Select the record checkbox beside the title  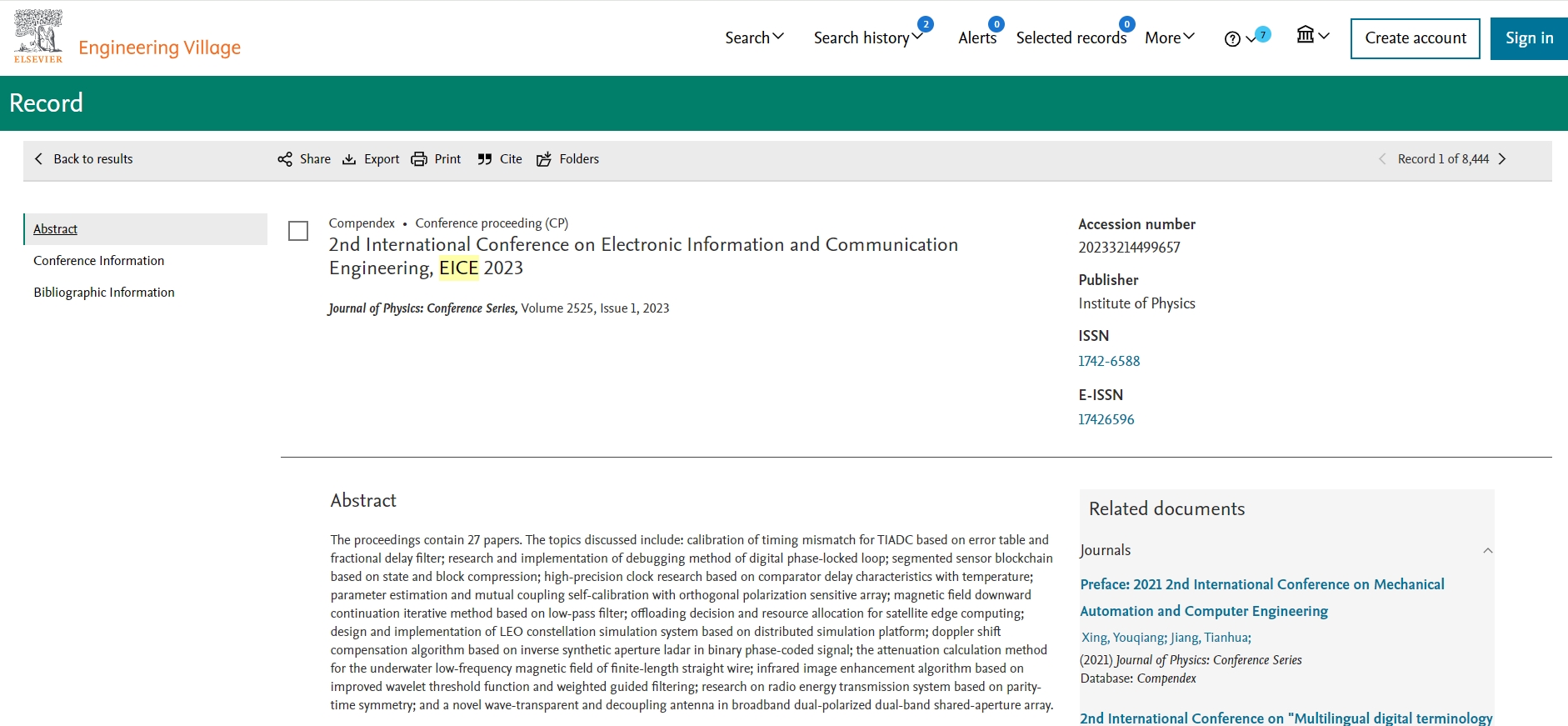tap(298, 231)
